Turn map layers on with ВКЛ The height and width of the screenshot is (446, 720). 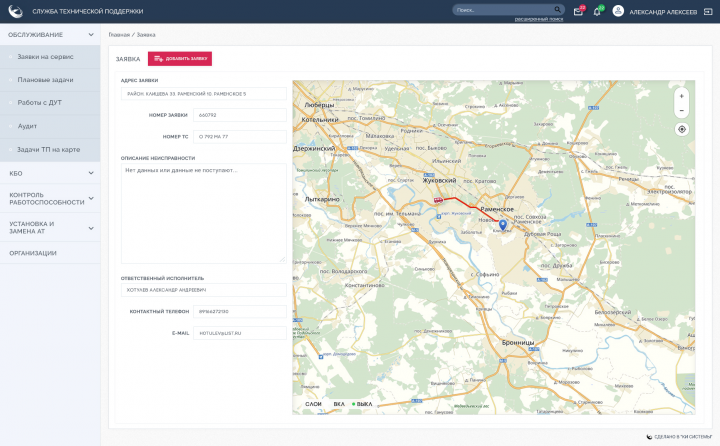[x=339, y=404]
